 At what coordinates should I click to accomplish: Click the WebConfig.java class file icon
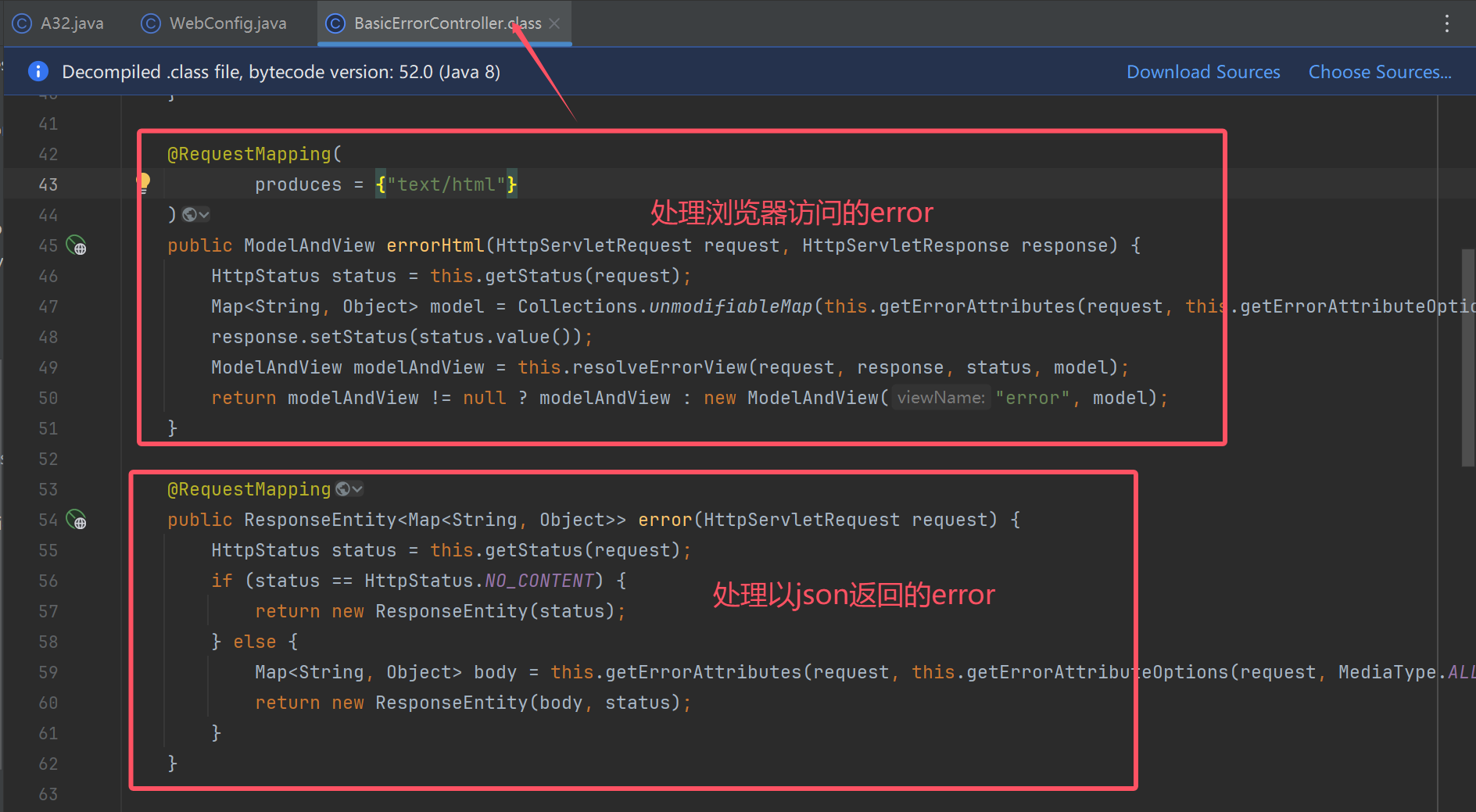150,23
